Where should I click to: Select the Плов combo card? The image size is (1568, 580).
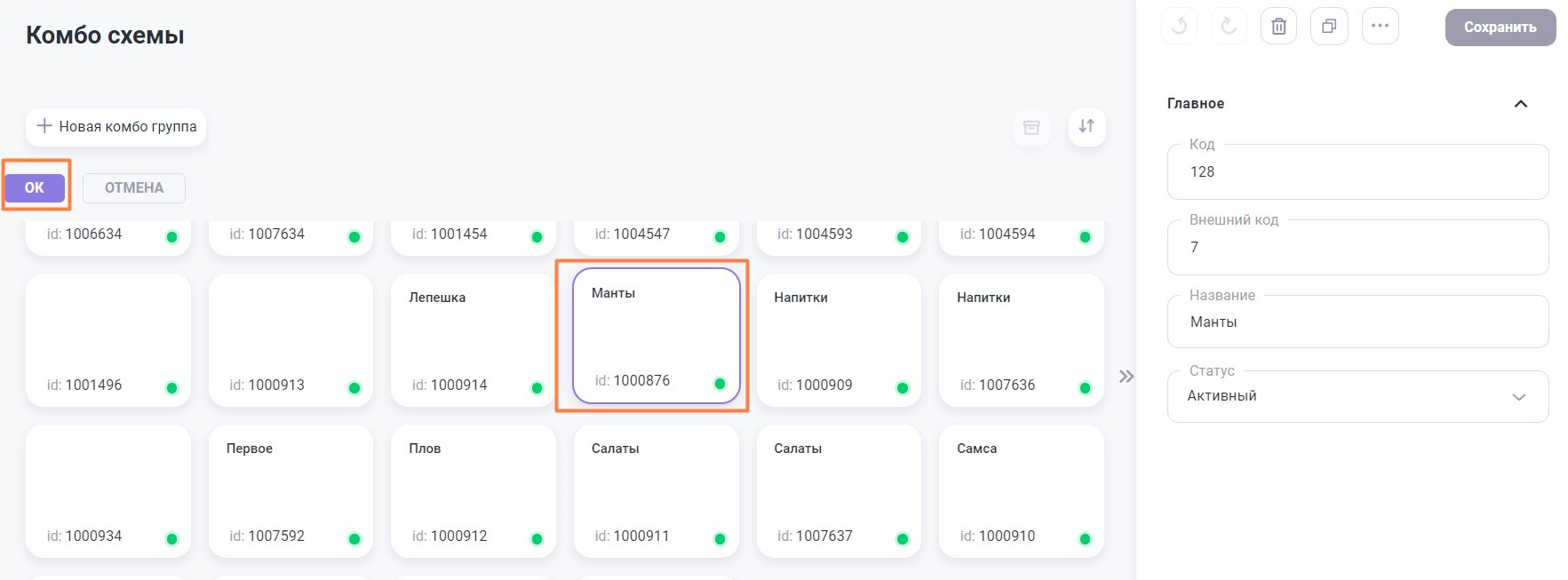point(473,491)
